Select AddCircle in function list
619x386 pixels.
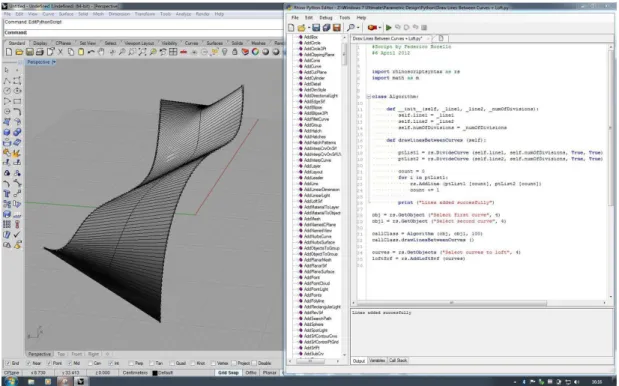click(312, 43)
